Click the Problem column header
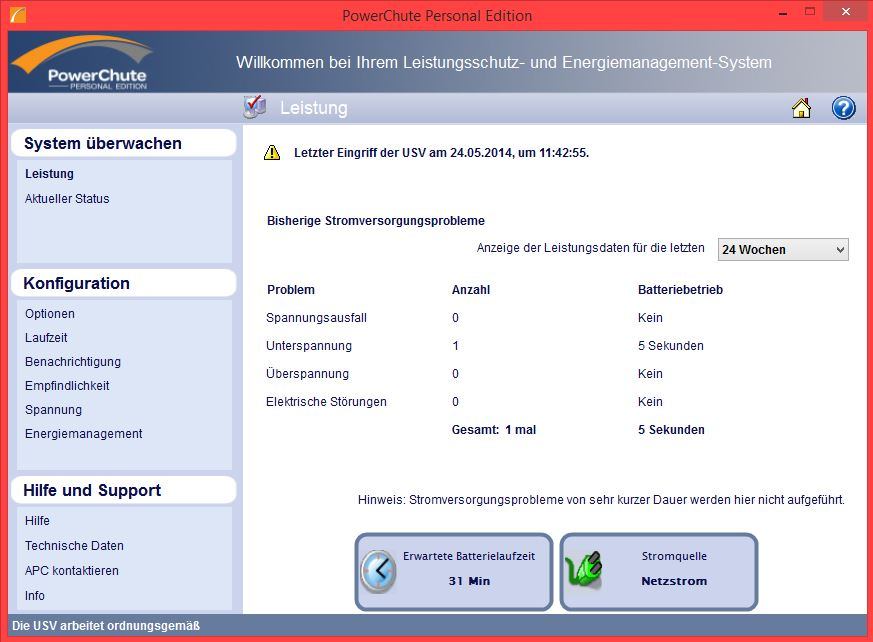 pyautogui.click(x=291, y=290)
